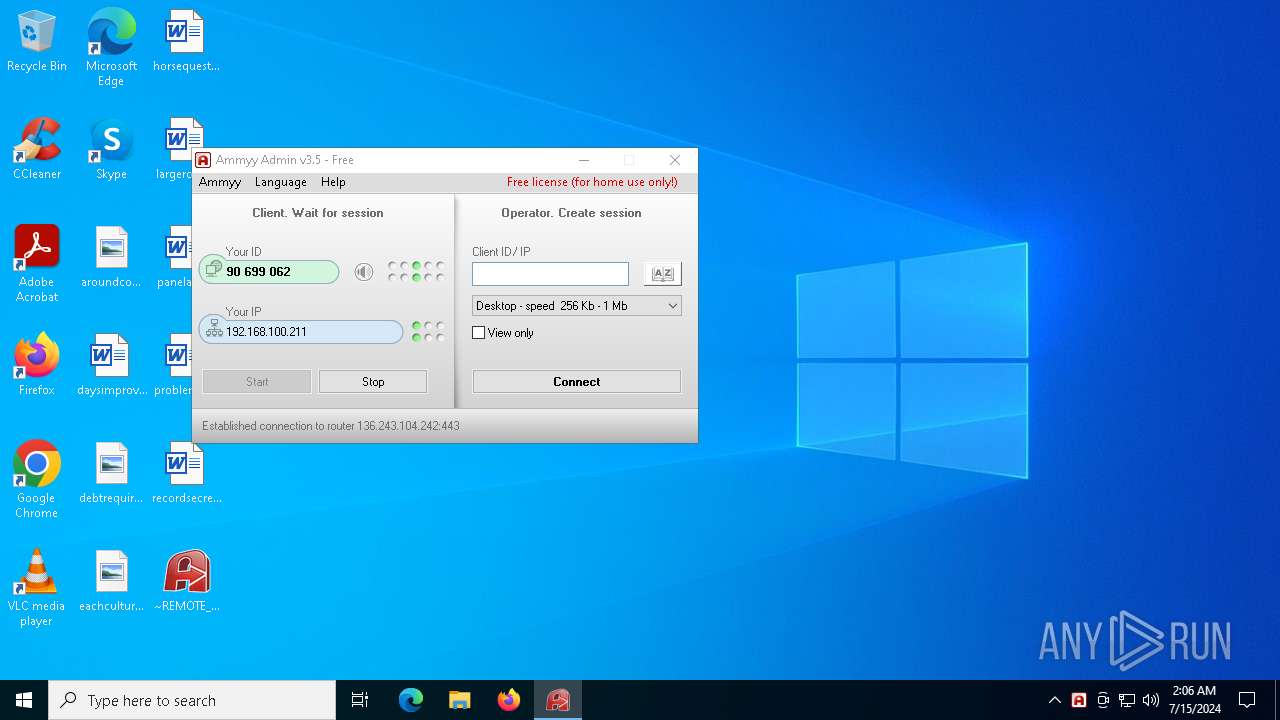Click the Your ID field 90 699 062
1280x720 pixels.
[x=269, y=272]
